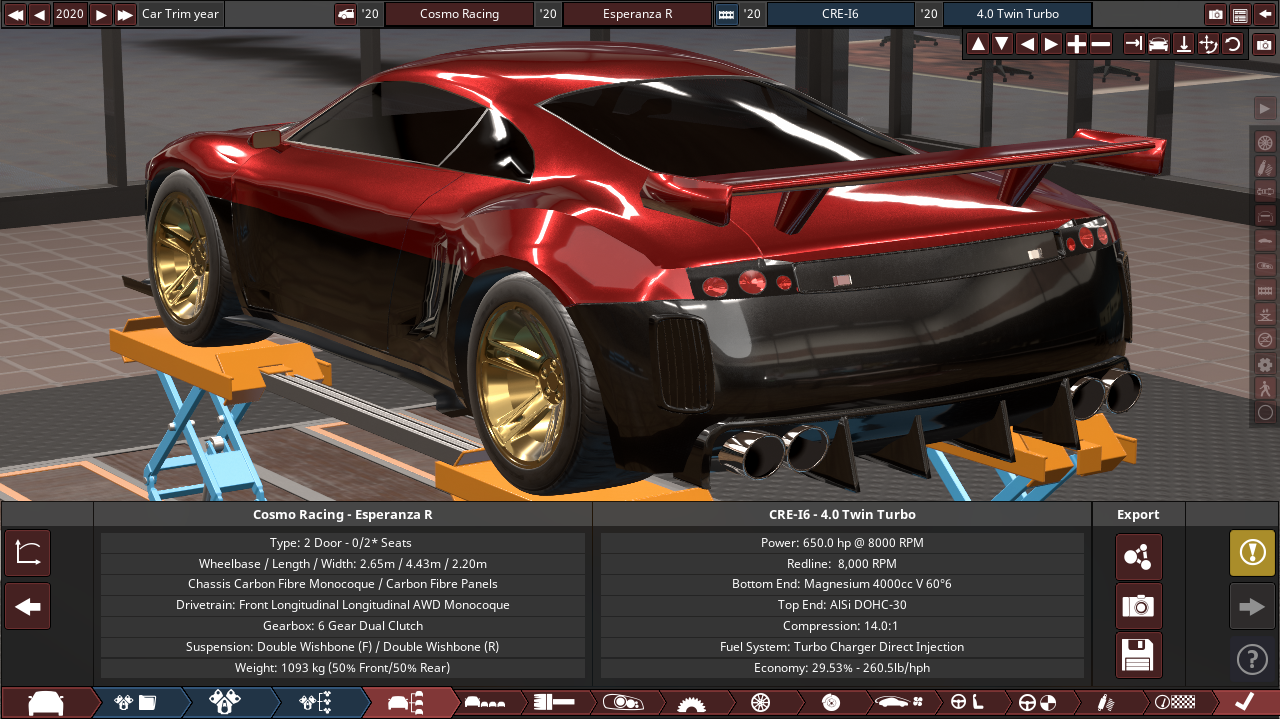Image resolution: width=1280 pixels, height=719 pixels.
Task: Toggle wheels visibility in side panel
Action: pyautogui.click(x=1265, y=142)
